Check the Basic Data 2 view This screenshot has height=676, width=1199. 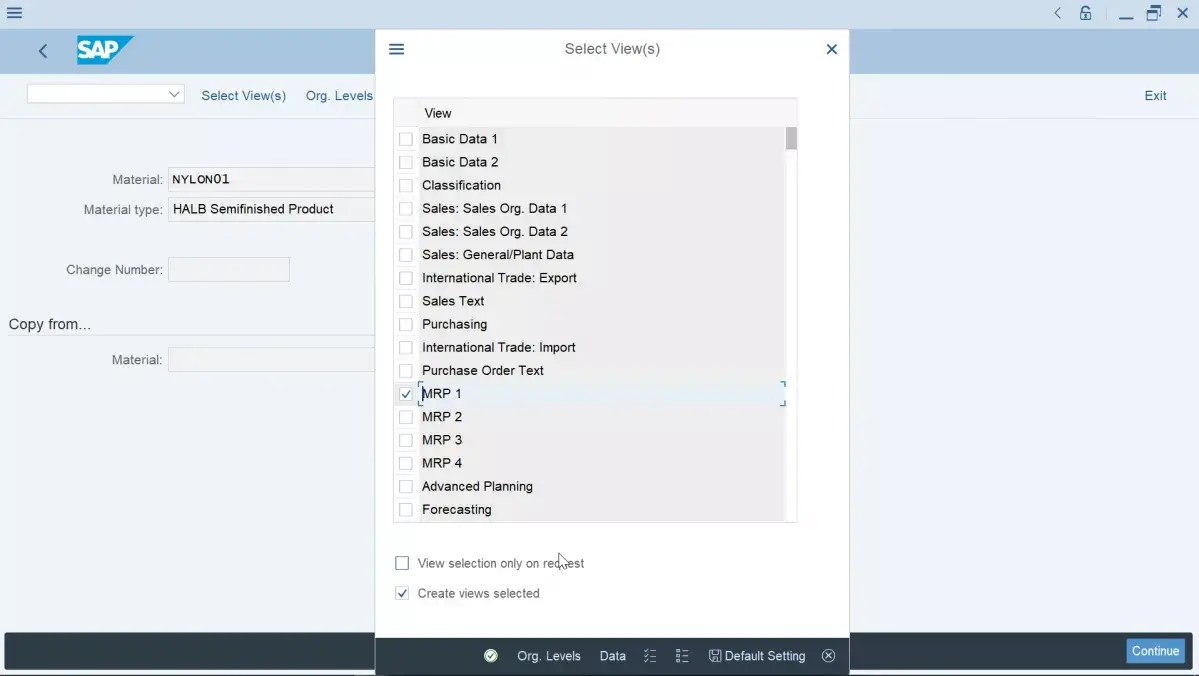click(406, 162)
